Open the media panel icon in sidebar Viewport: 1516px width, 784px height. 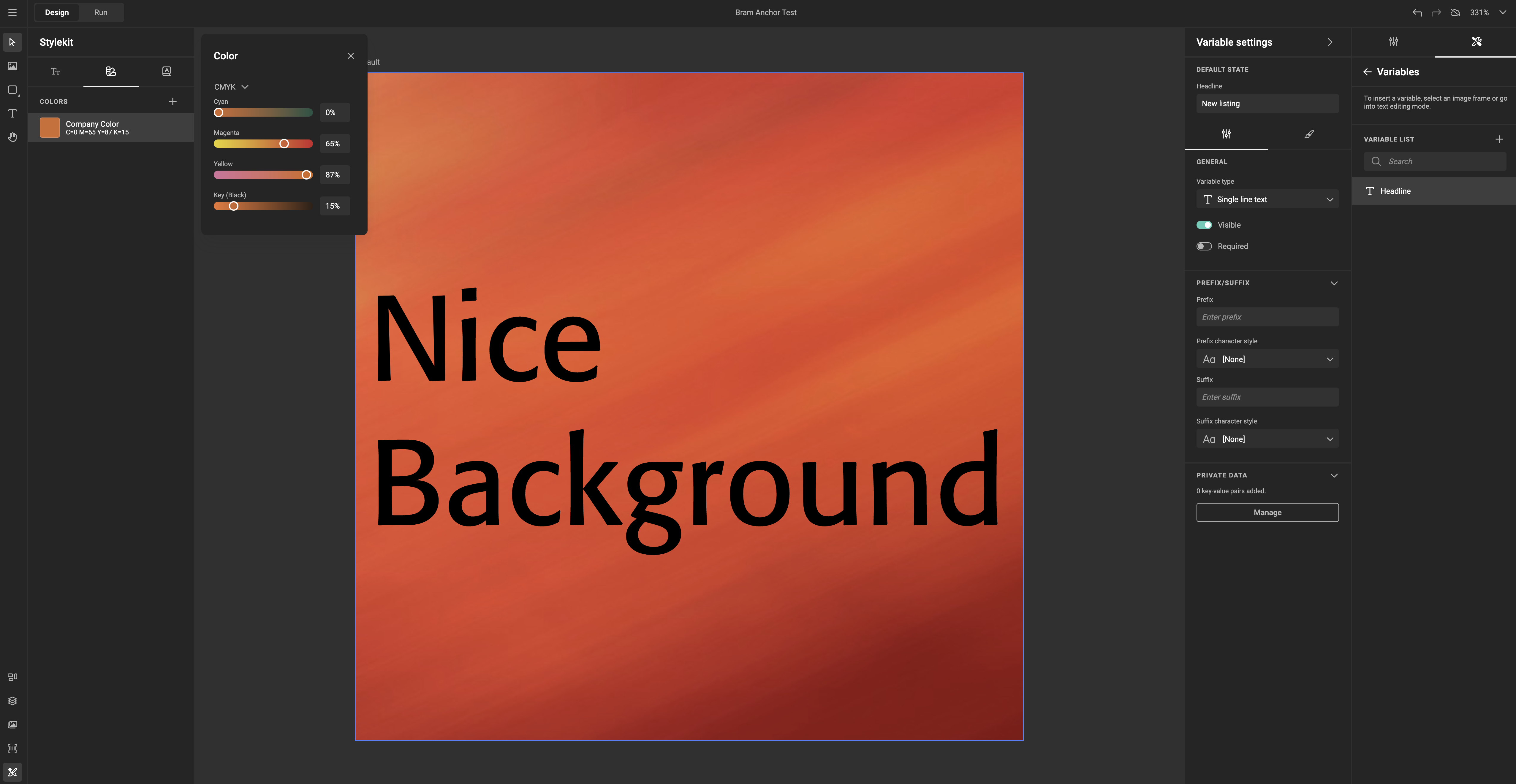12,725
